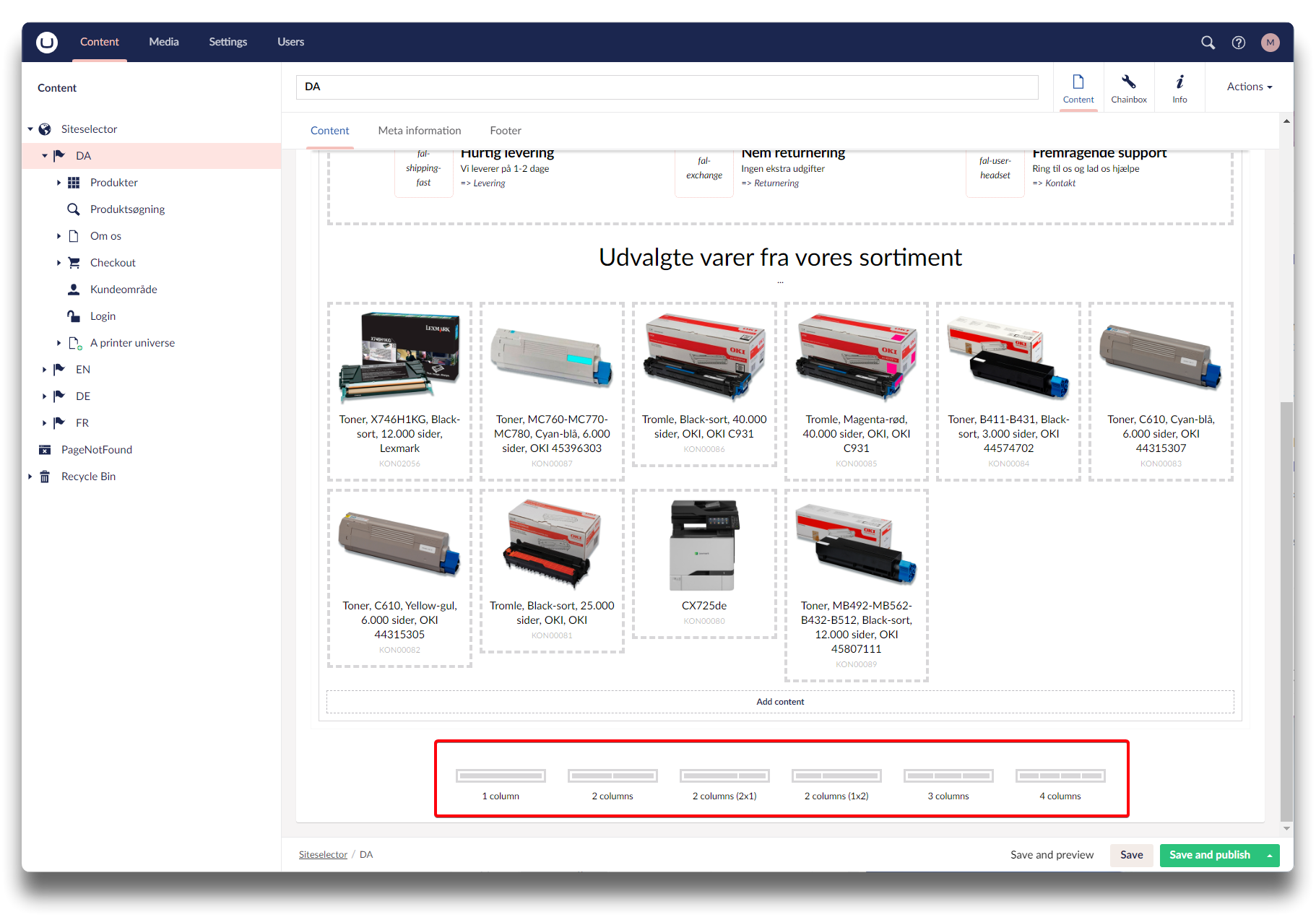Click the Save button
Image resolution: width=1316 pixels, height=917 pixels.
pos(1131,855)
